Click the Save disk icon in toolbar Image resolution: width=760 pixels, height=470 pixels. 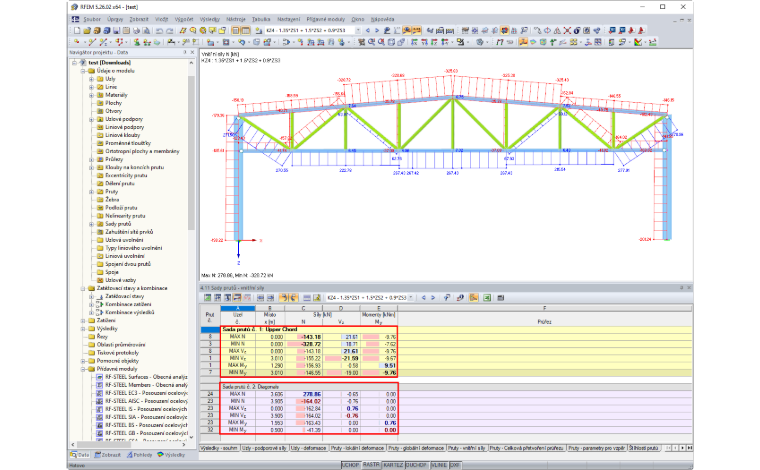pyautogui.click(x=116, y=31)
